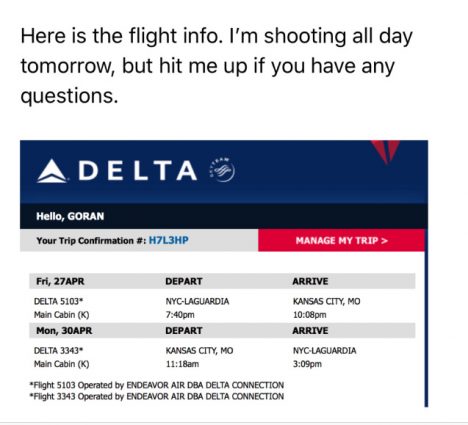Click KANSAS CITY, MO arrival on Friday
This screenshot has width=468, height=425.
(x=327, y=301)
